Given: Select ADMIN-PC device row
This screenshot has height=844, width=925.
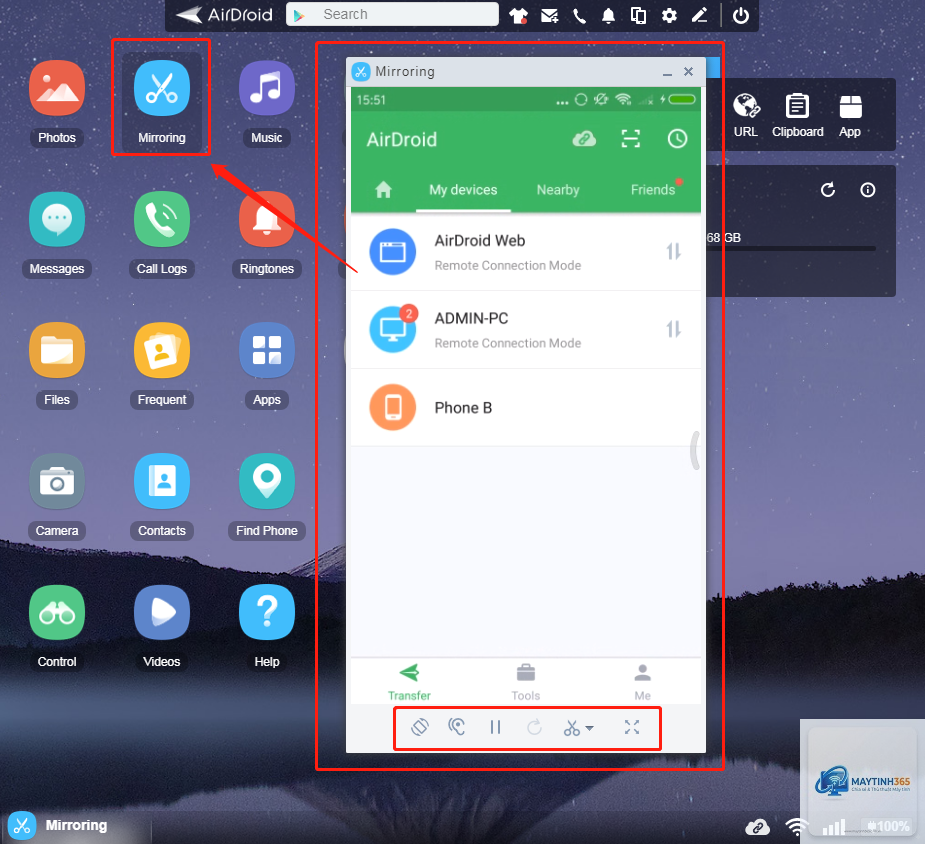Looking at the screenshot, I should (x=526, y=330).
